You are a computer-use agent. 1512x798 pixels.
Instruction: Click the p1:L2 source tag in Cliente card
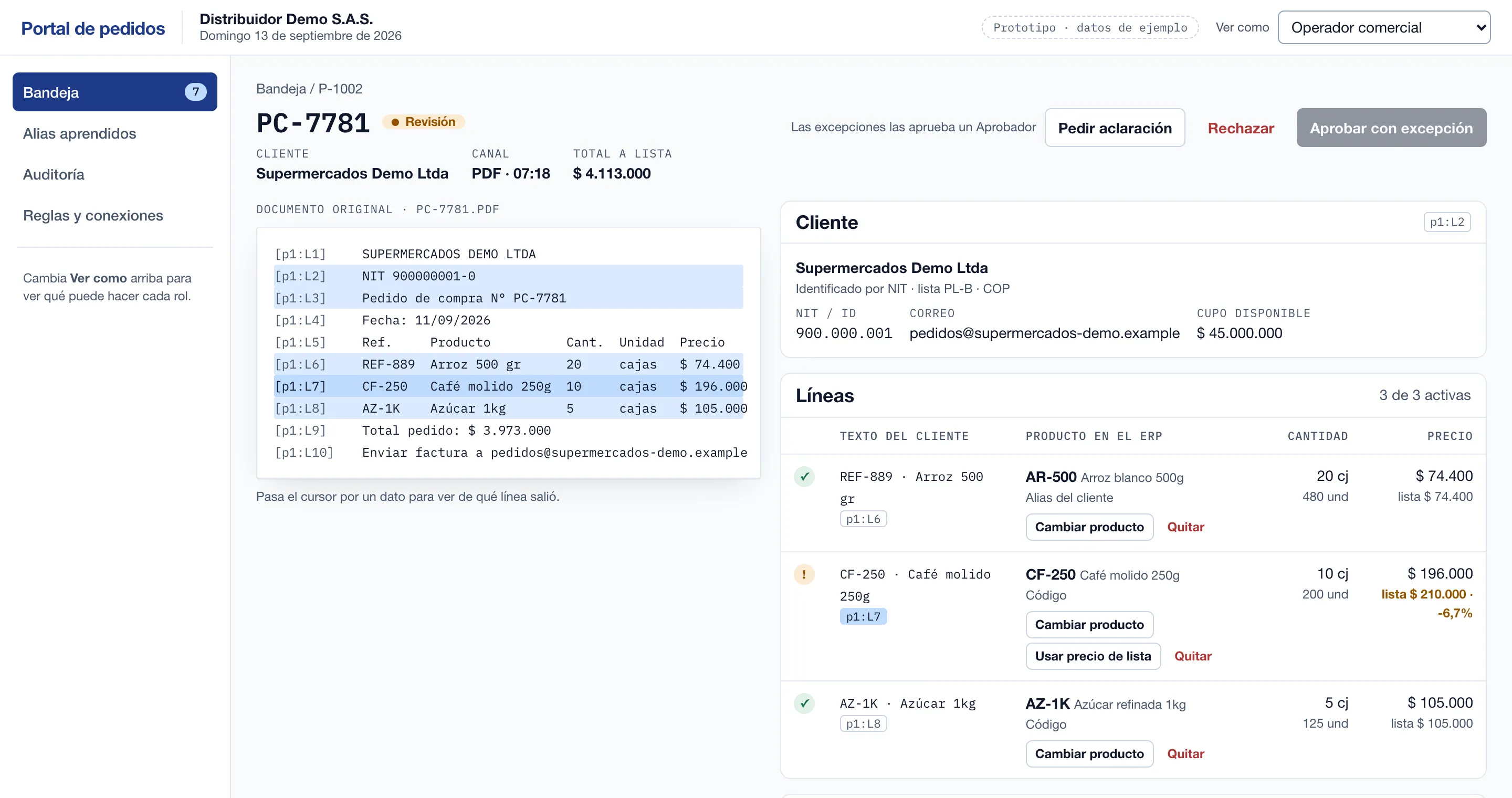click(1447, 222)
